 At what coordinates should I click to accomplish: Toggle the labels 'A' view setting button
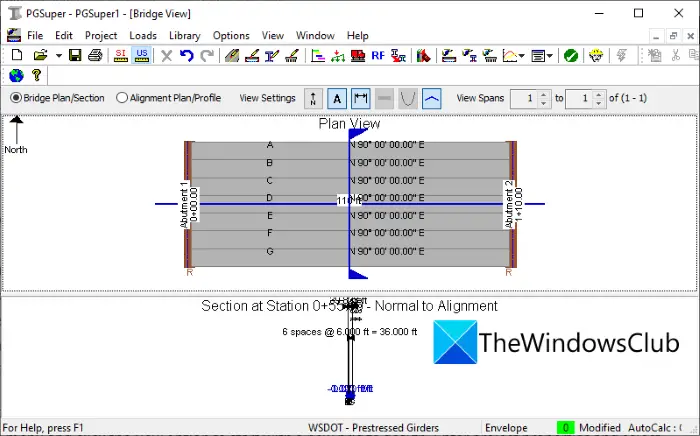pos(337,98)
